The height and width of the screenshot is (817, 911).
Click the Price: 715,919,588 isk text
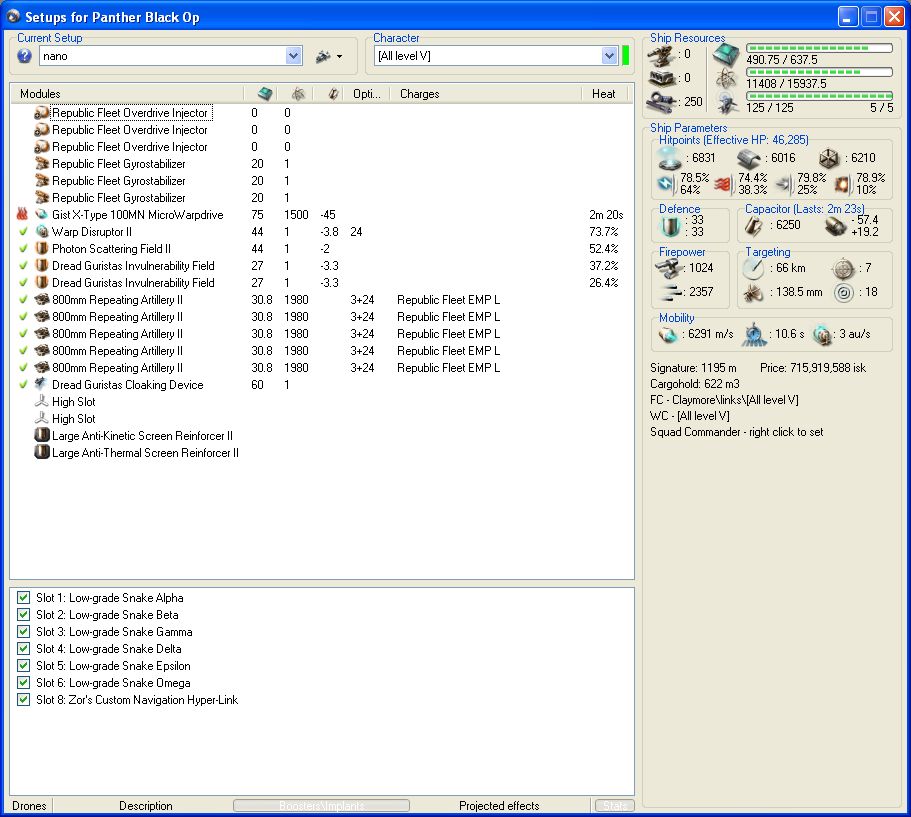813,368
